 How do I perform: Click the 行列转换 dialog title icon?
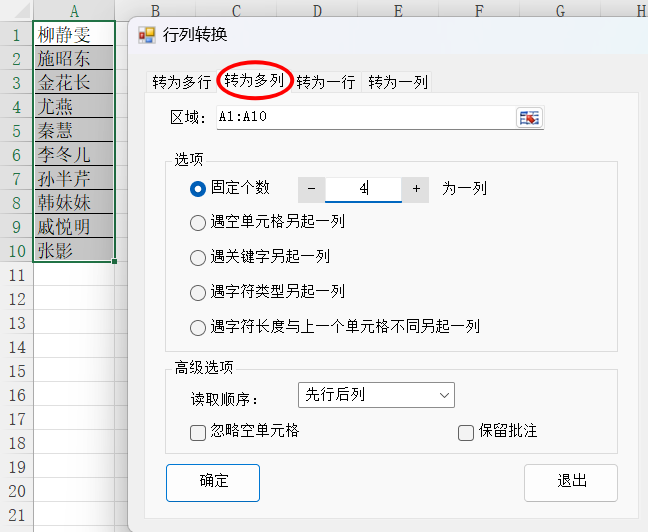click(x=147, y=35)
